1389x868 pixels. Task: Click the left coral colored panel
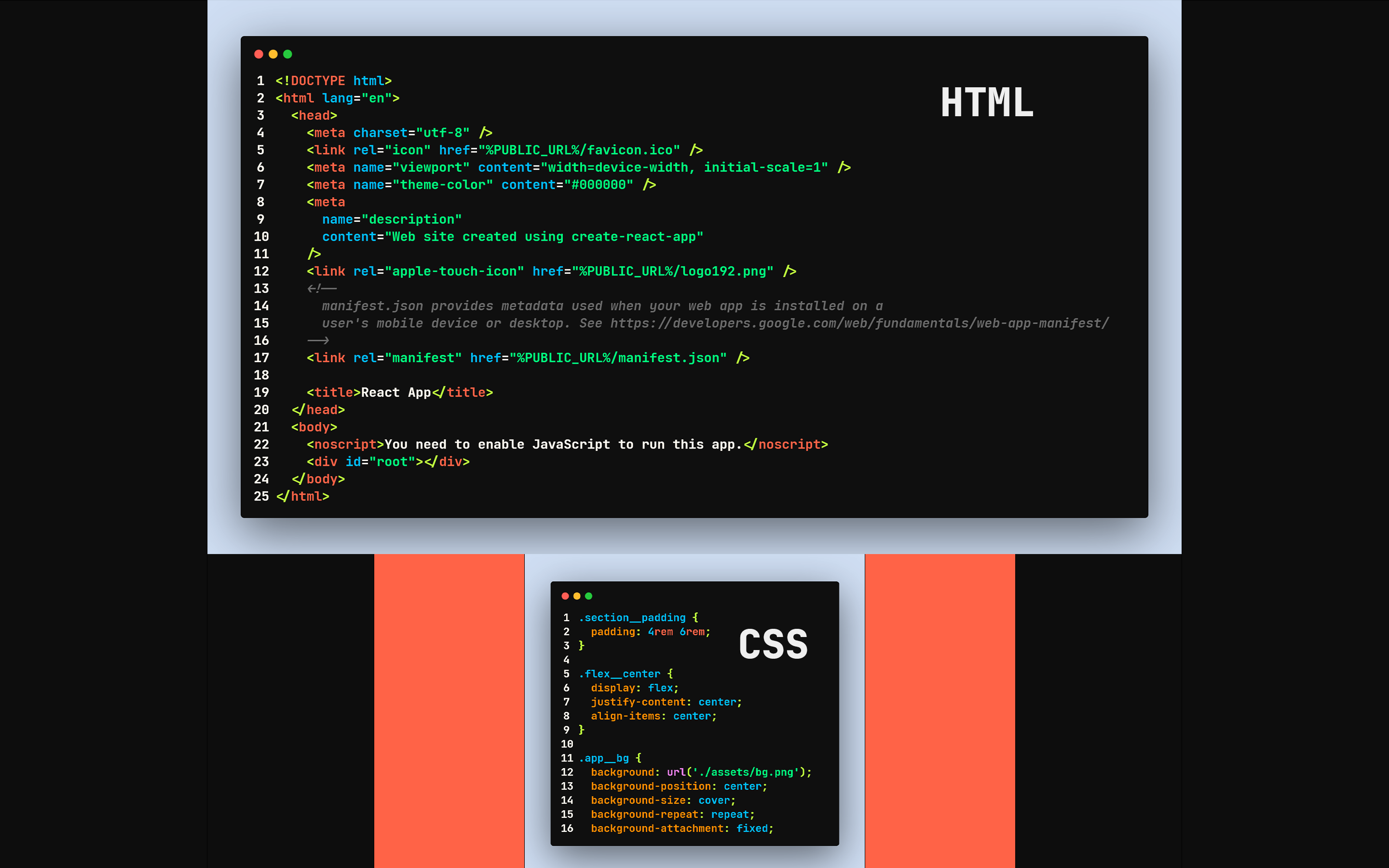449,711
